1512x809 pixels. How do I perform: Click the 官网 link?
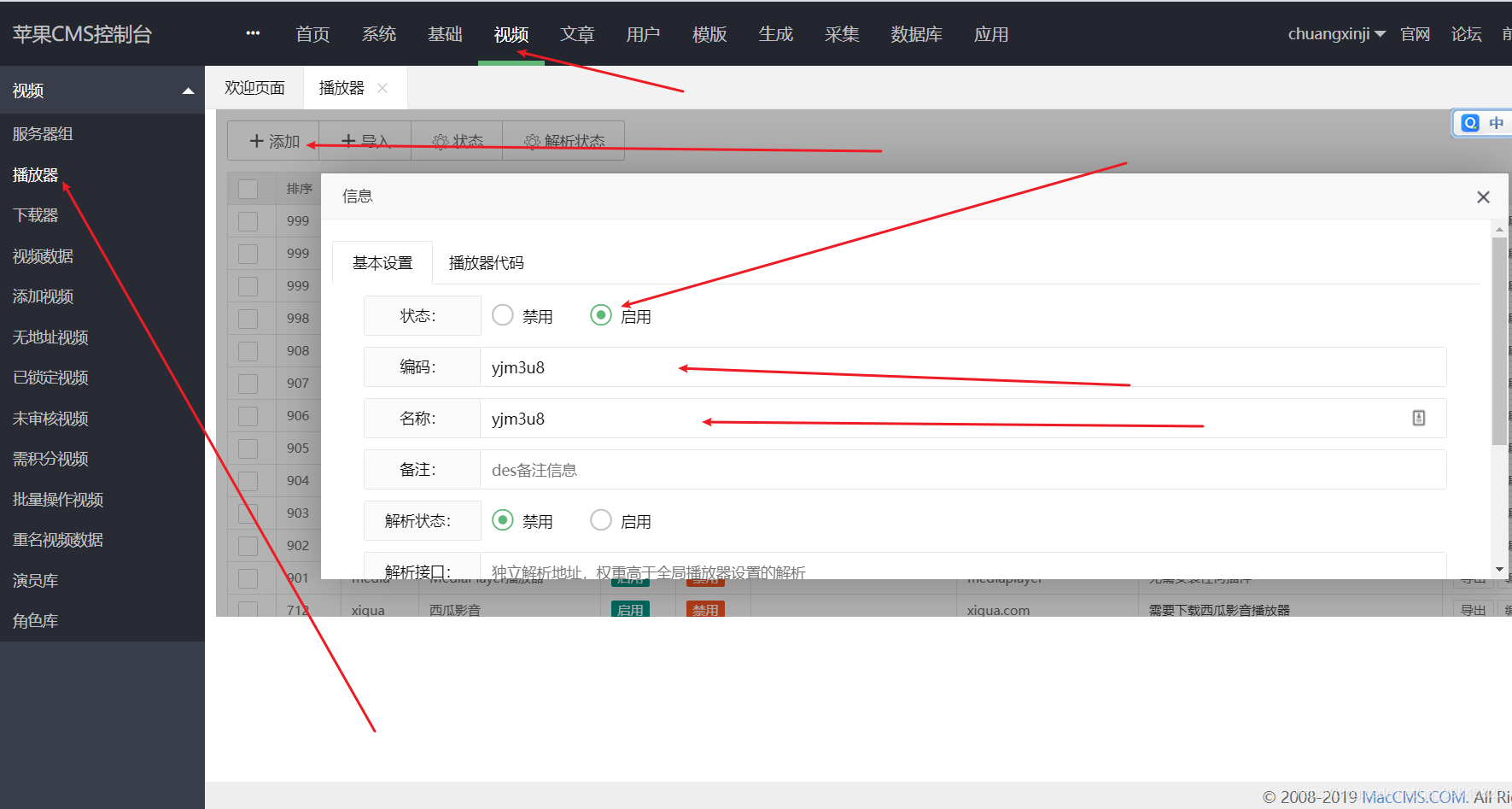[x=1415, y=34]
